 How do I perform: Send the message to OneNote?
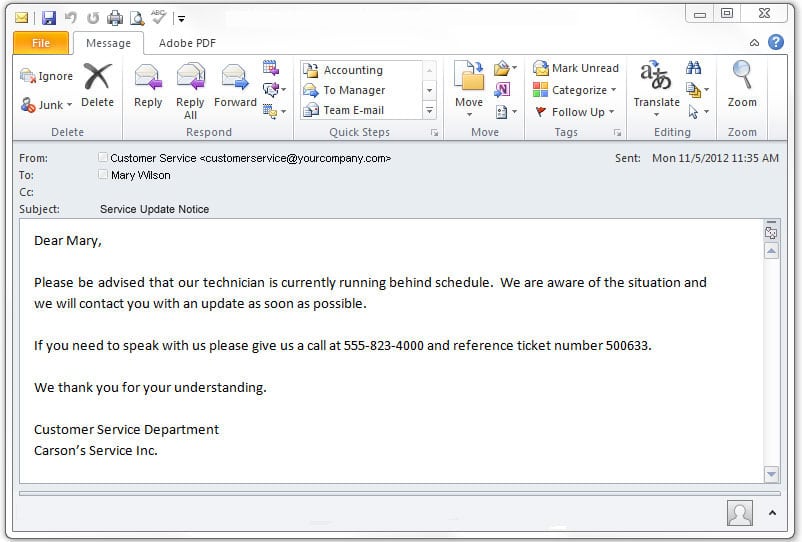502,90
